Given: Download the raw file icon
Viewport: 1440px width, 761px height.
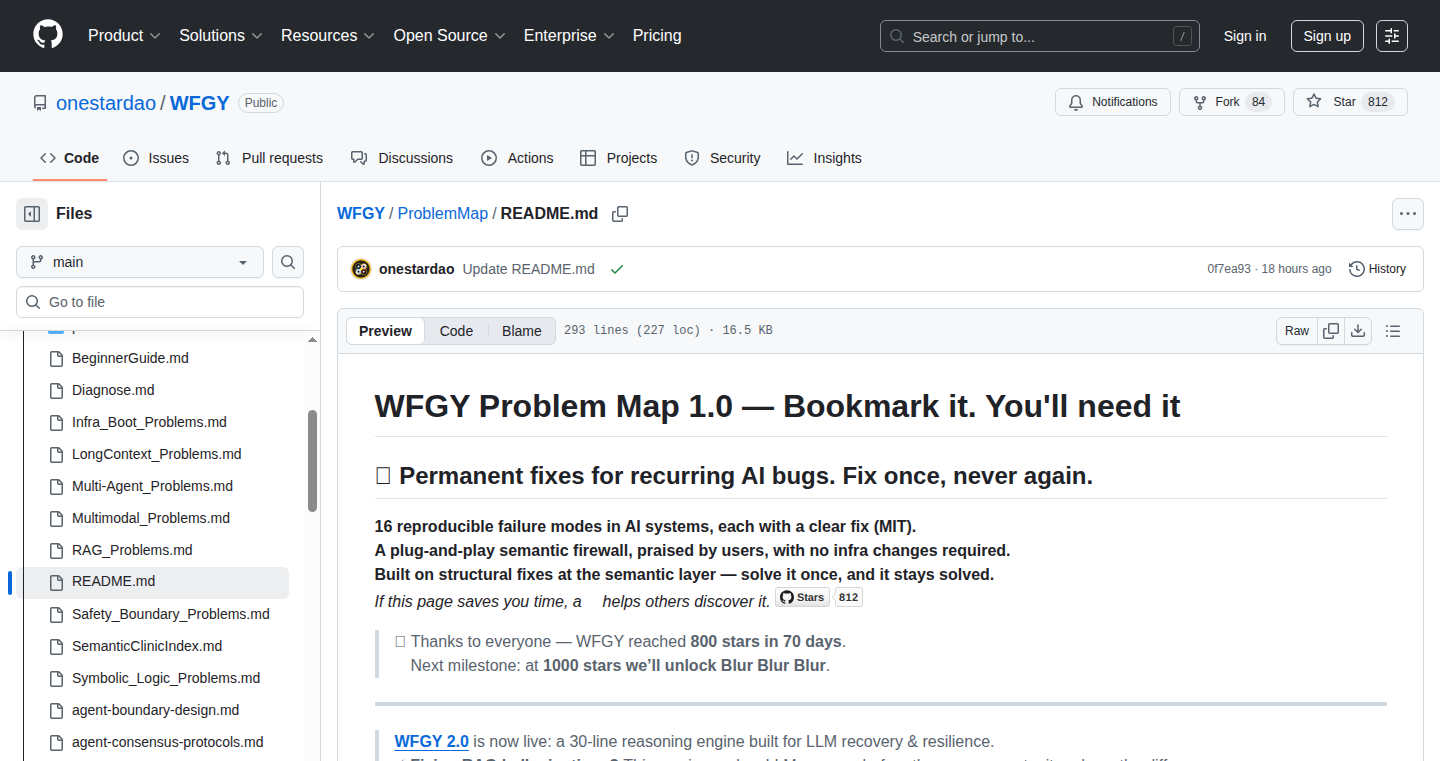Looking at the screenshot, I should (1358, 331).
